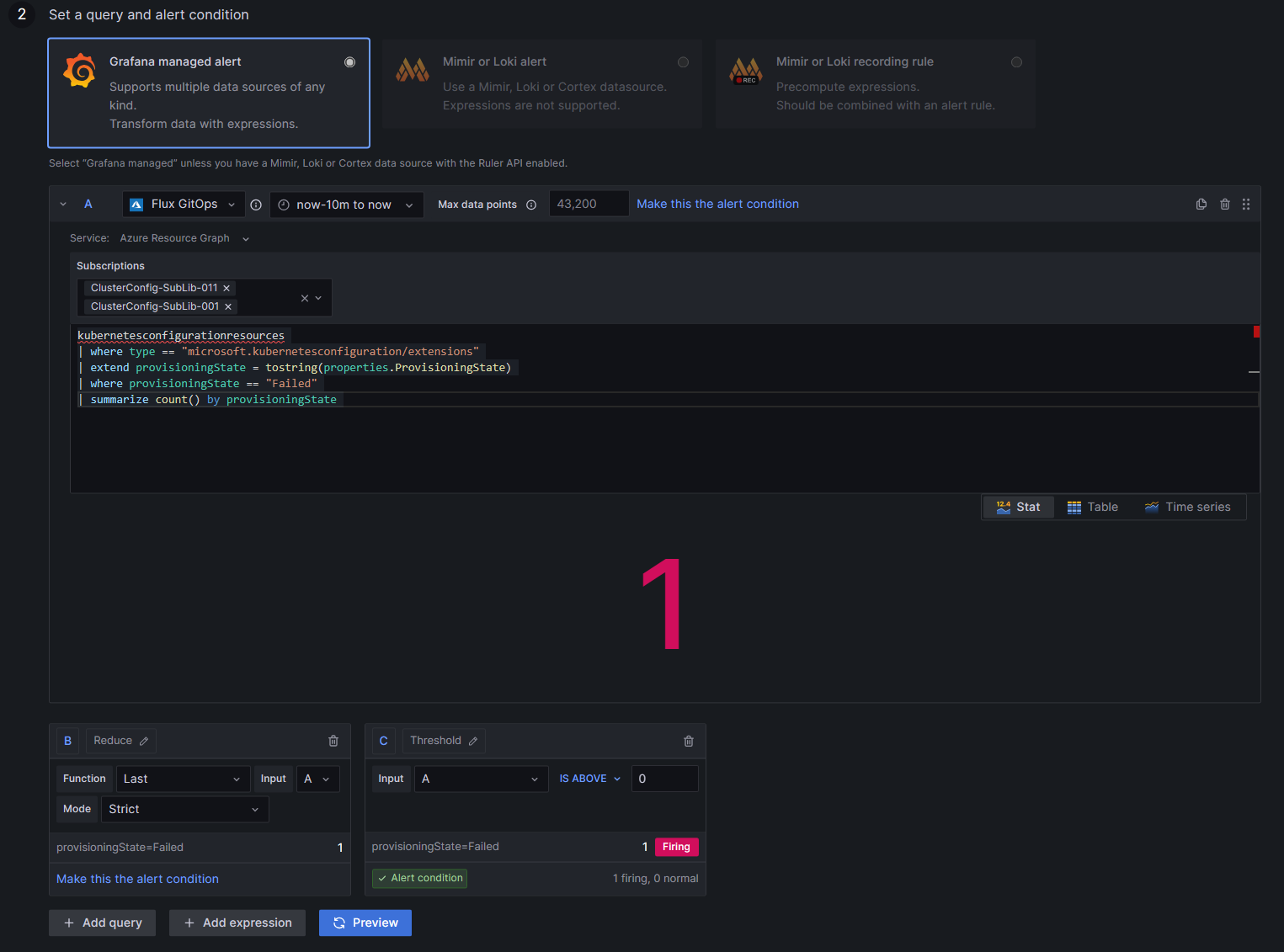This screenshot has height=952, width=1284.
Task: Click the A query reference label
Action: pyautogui.click(x=88, y=205)
